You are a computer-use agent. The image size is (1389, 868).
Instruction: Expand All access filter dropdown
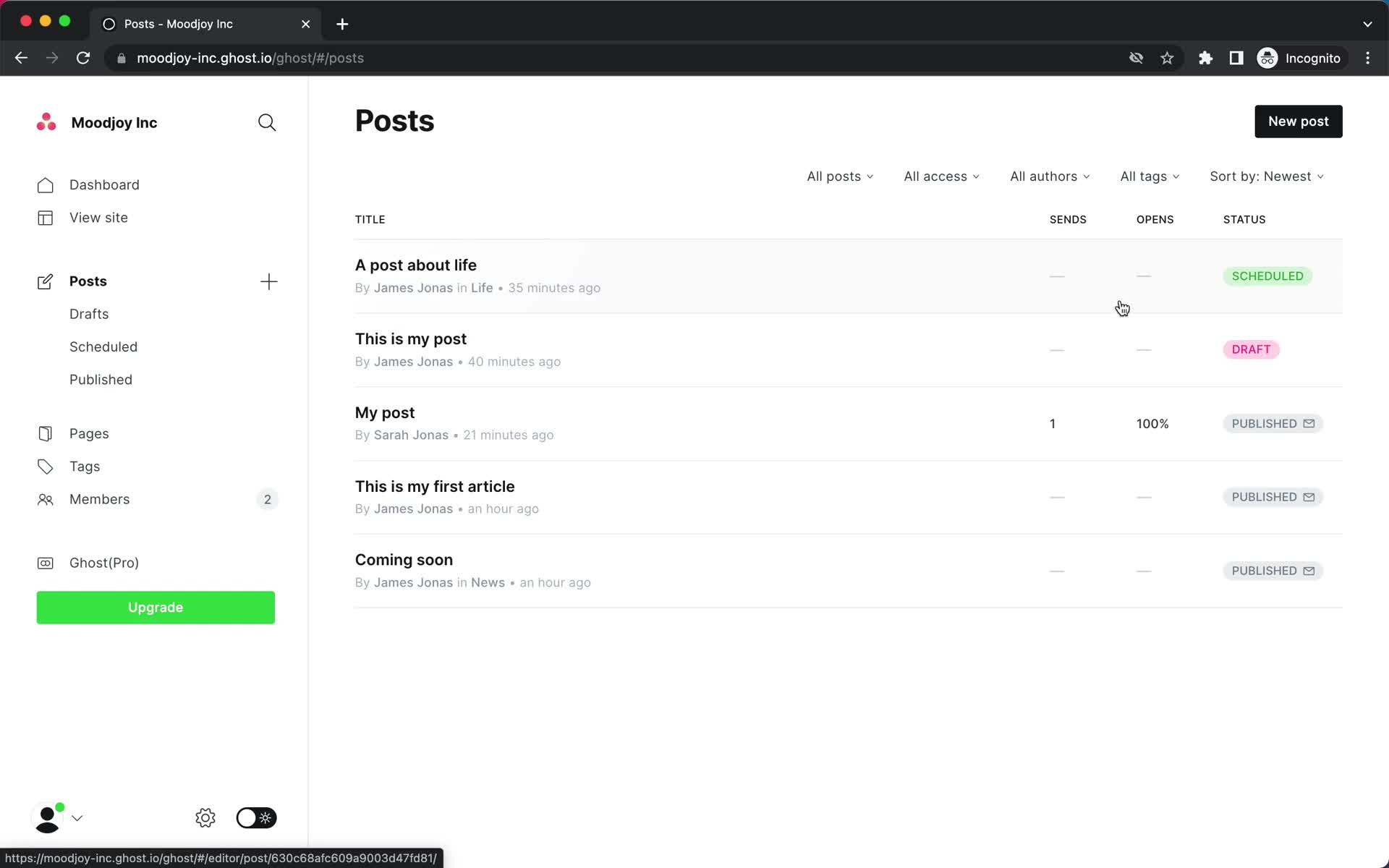(x=941, y=176)
